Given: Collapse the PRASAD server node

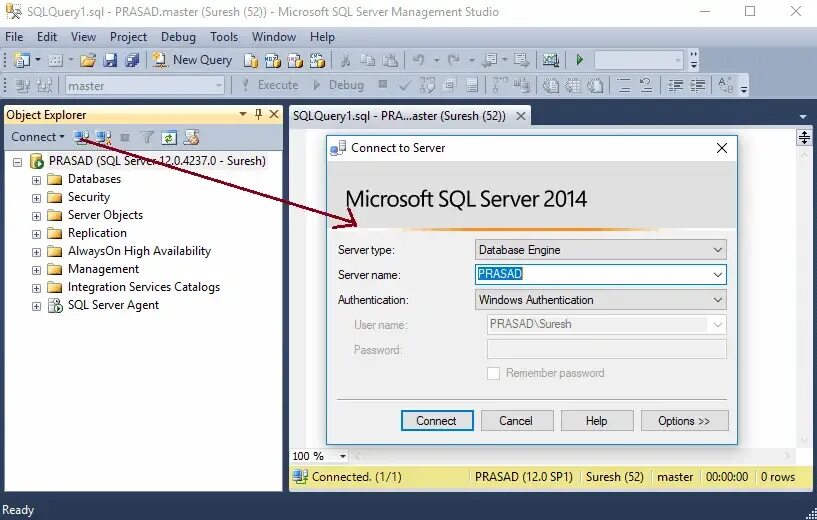Looking at the screenshot, I should [x=17, y=163].
